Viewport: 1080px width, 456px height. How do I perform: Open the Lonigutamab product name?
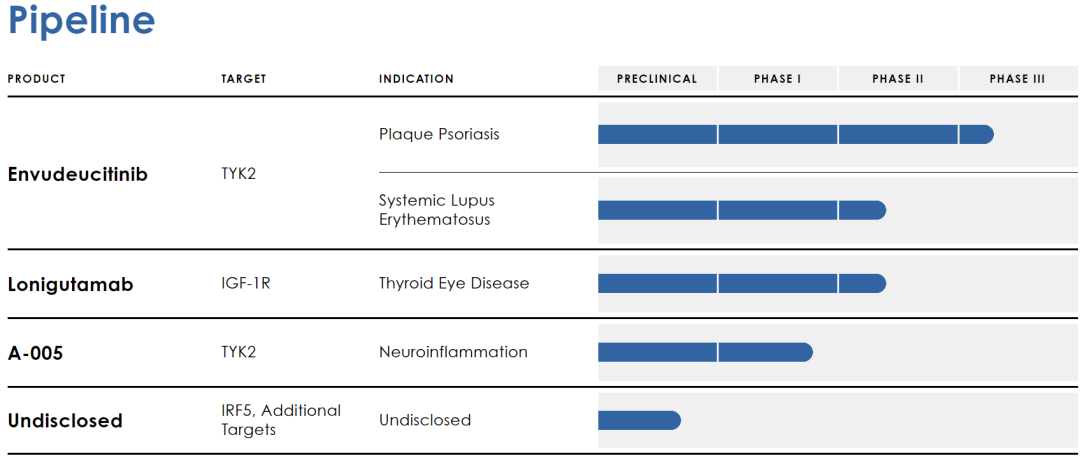pos(70,284)
